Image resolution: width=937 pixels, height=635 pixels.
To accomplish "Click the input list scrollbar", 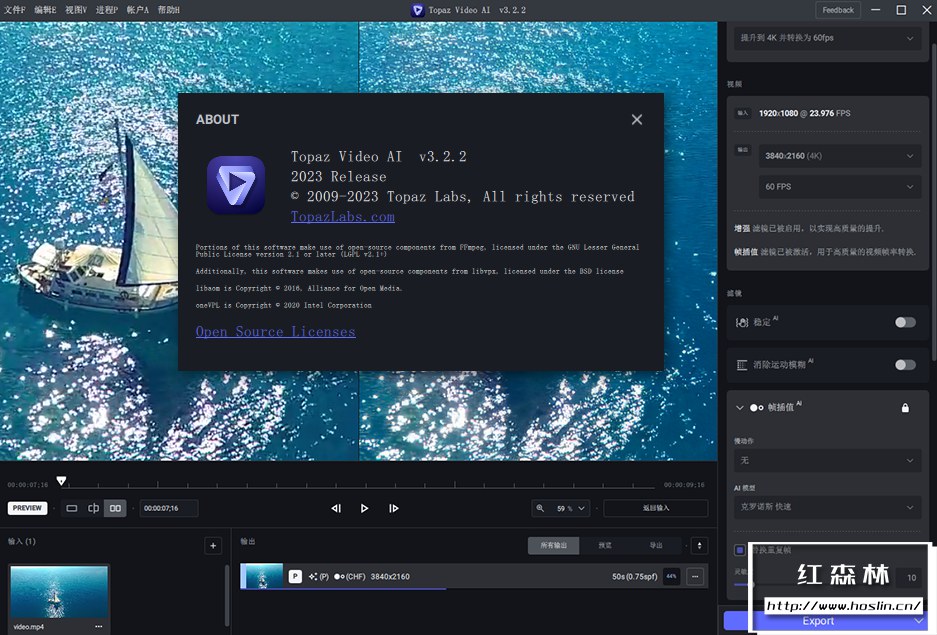I will pyautogui.click(x=227, y=594).
